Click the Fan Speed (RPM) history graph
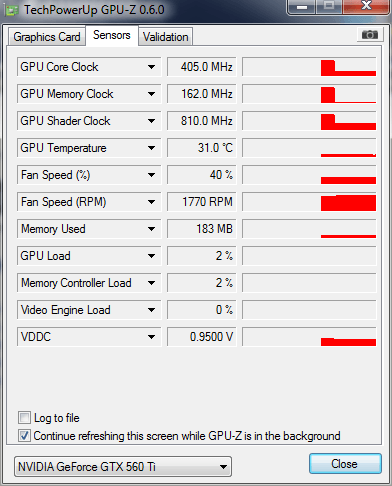Image resolution: width=392 pixels, height=486 pixels. pyautogui.click(x=309, y=202)
